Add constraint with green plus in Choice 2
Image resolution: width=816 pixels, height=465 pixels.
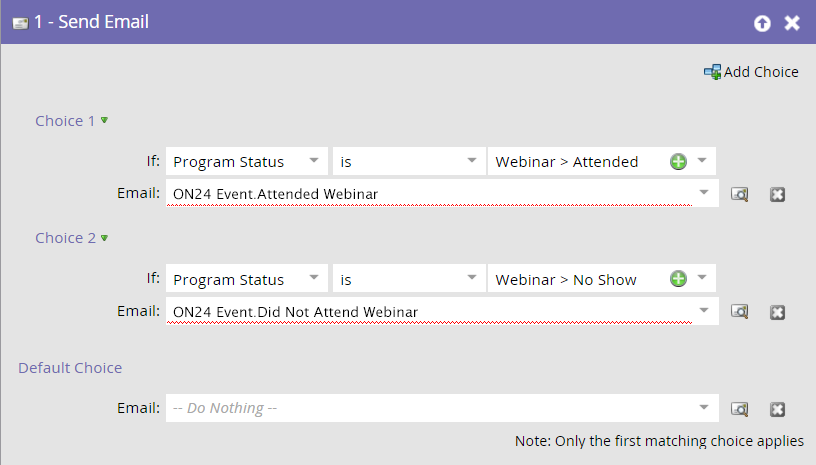click(x=678, y=279)
